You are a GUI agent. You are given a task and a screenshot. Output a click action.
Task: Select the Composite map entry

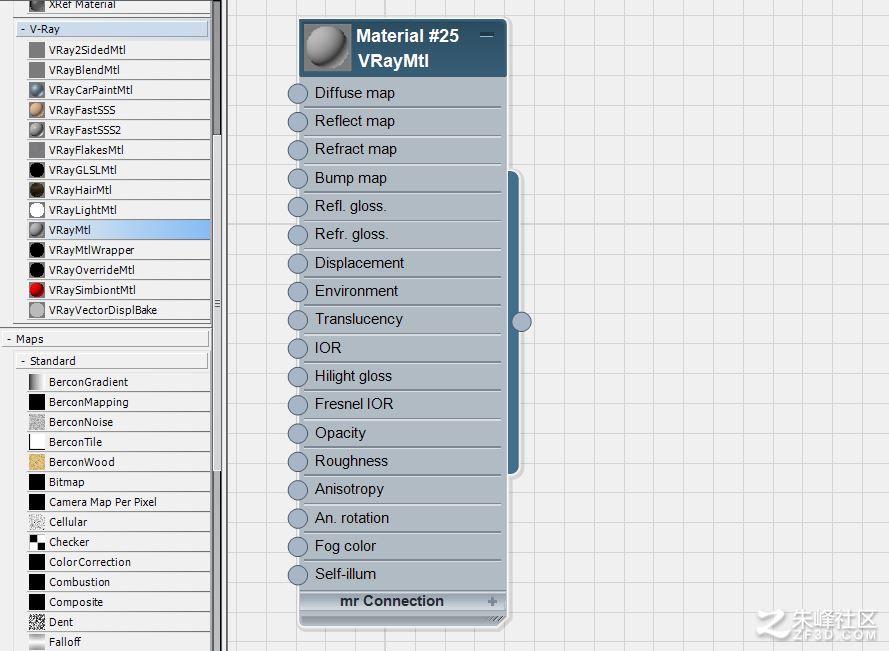click(119, 602)
